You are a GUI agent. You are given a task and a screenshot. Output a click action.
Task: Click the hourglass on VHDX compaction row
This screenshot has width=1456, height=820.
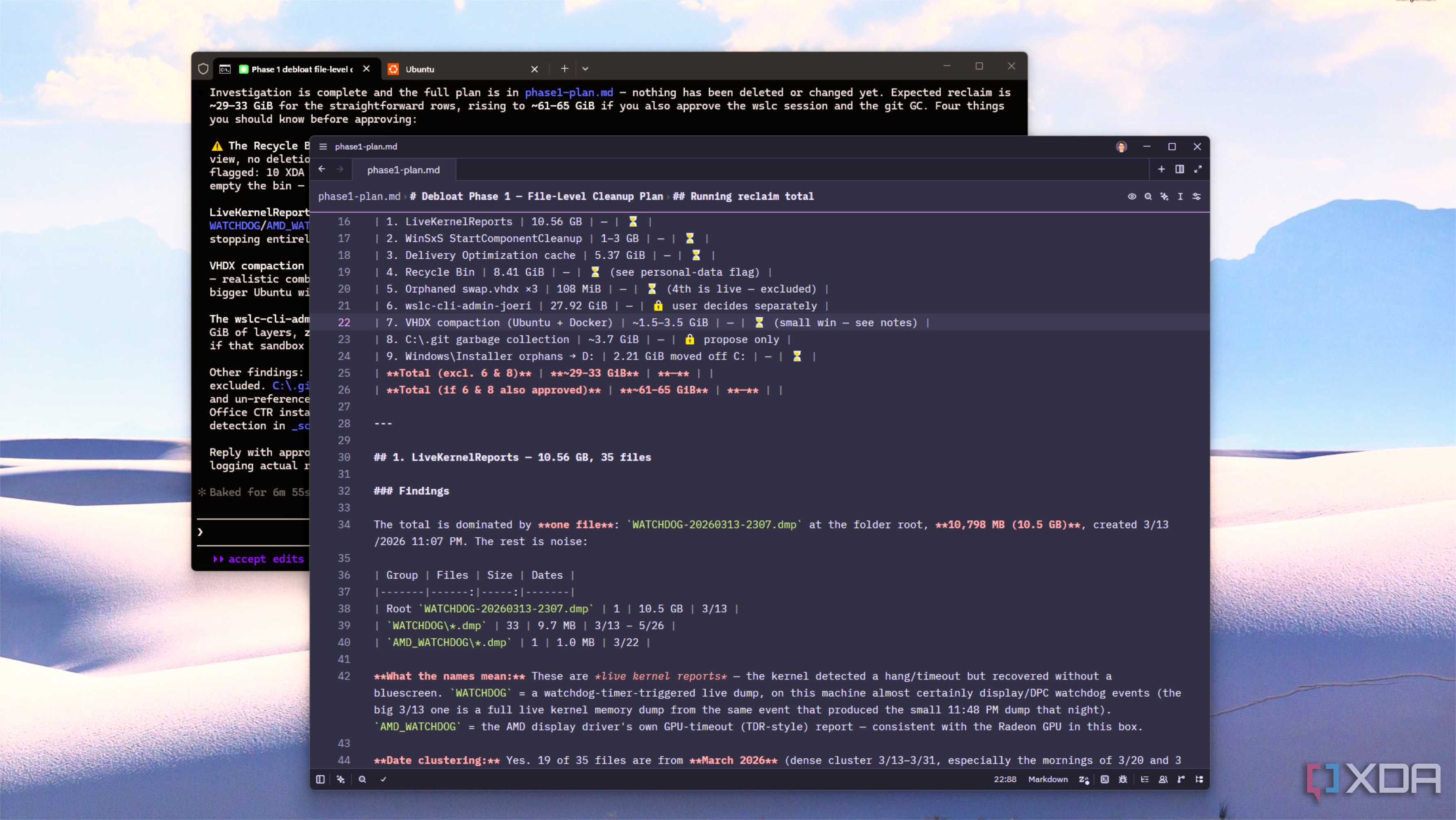pyautogui.click(x=759, y=322)
